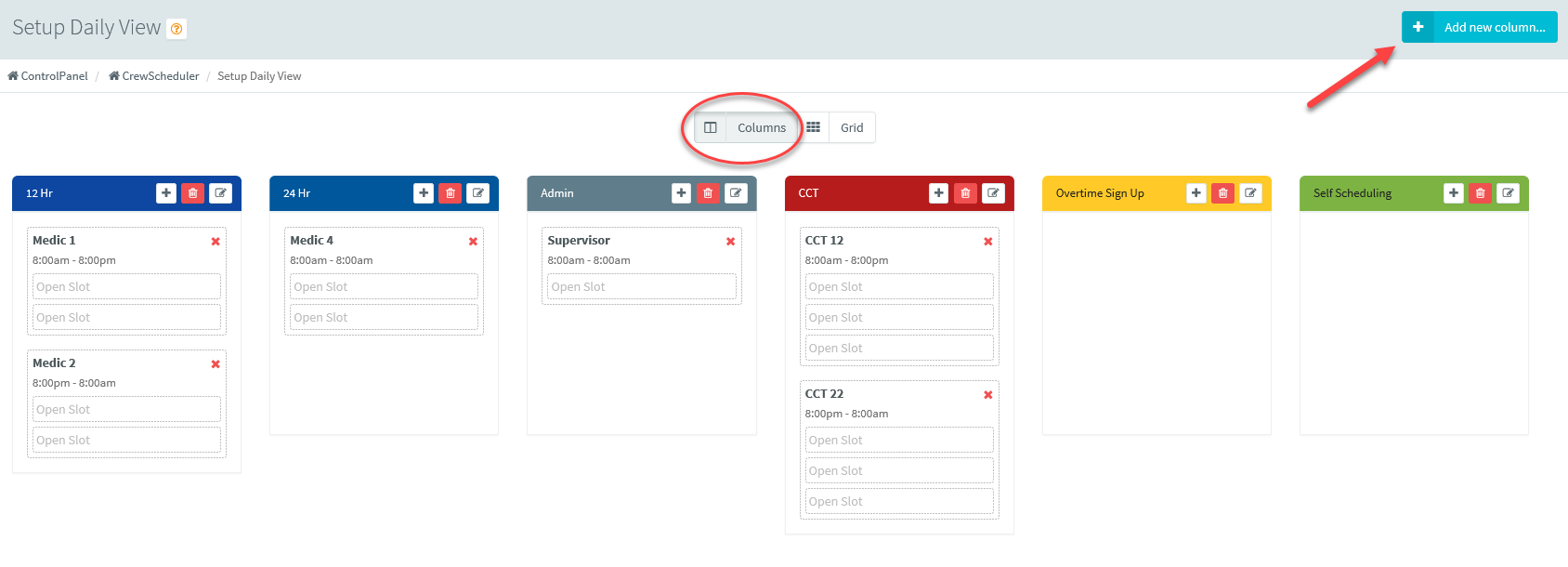Add a shift to the 12 Hr column

[166, 192]
